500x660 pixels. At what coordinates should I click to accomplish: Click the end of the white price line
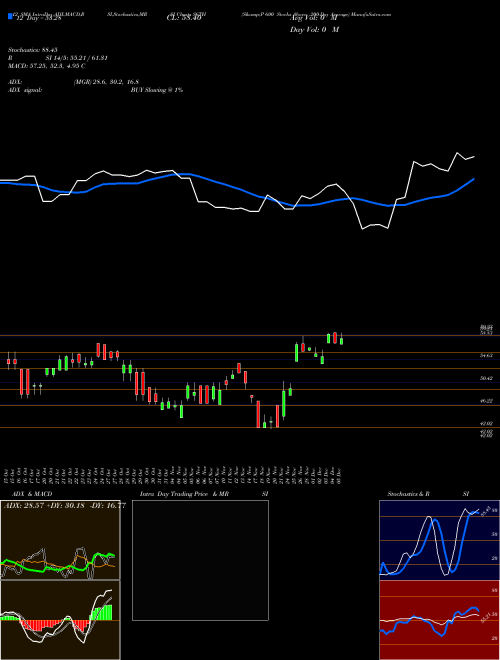click(x=474, y=157)
